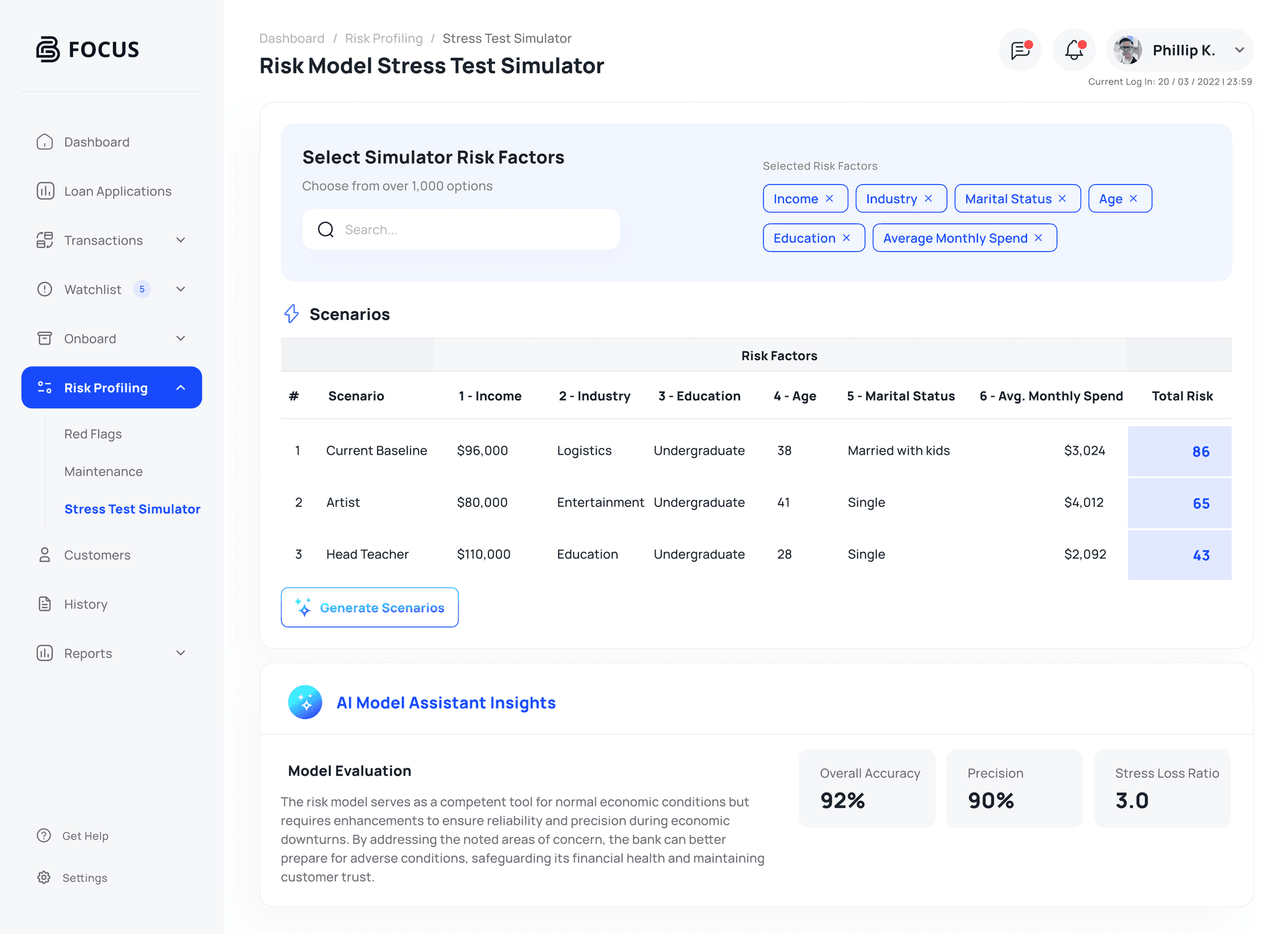Collapse the Risk Profiling section
The height and width of the screenshot is (934, 1288).
click(x=180, y=387)
